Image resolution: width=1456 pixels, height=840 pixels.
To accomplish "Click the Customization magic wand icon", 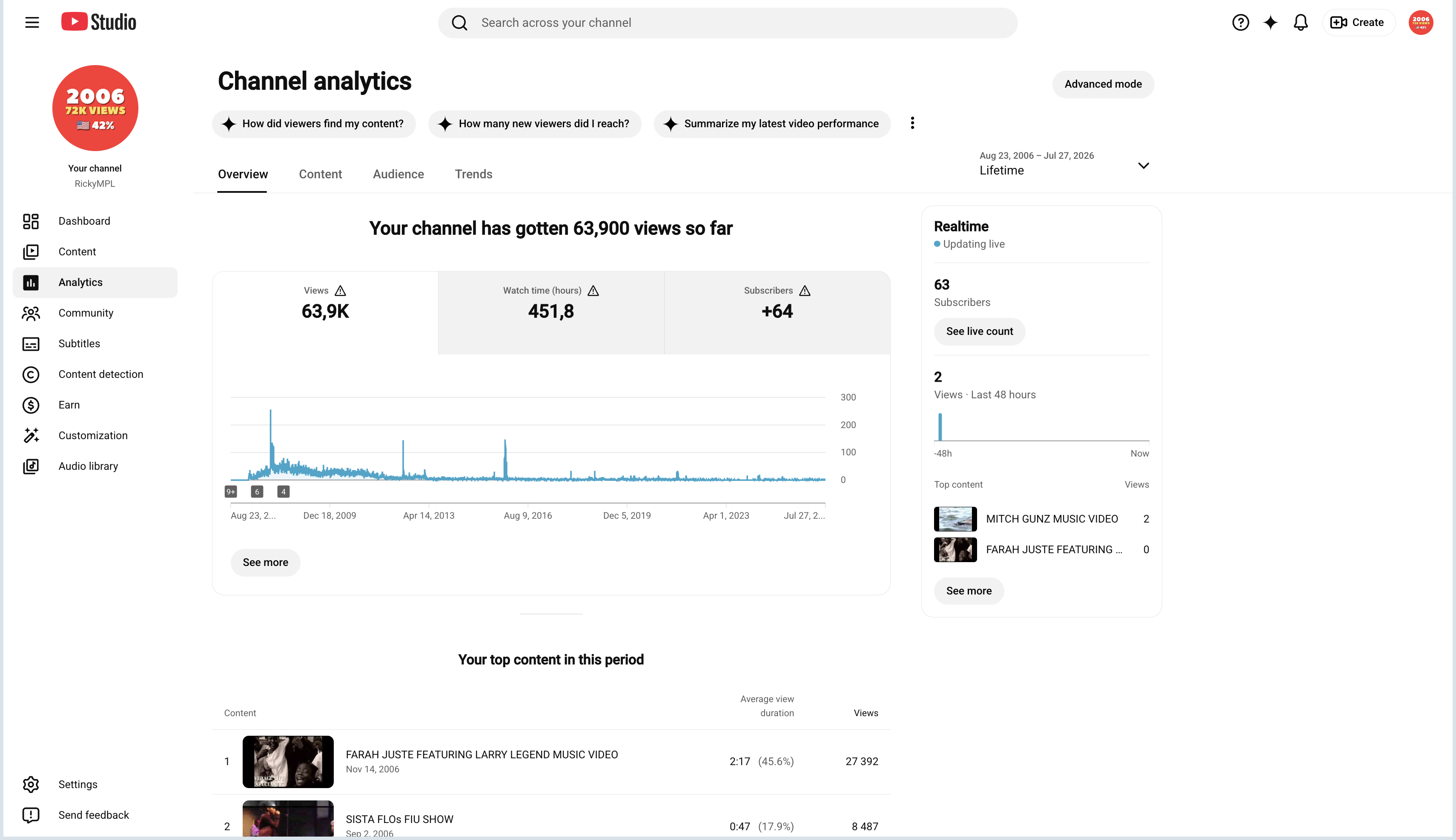I will tap(31, 436).
